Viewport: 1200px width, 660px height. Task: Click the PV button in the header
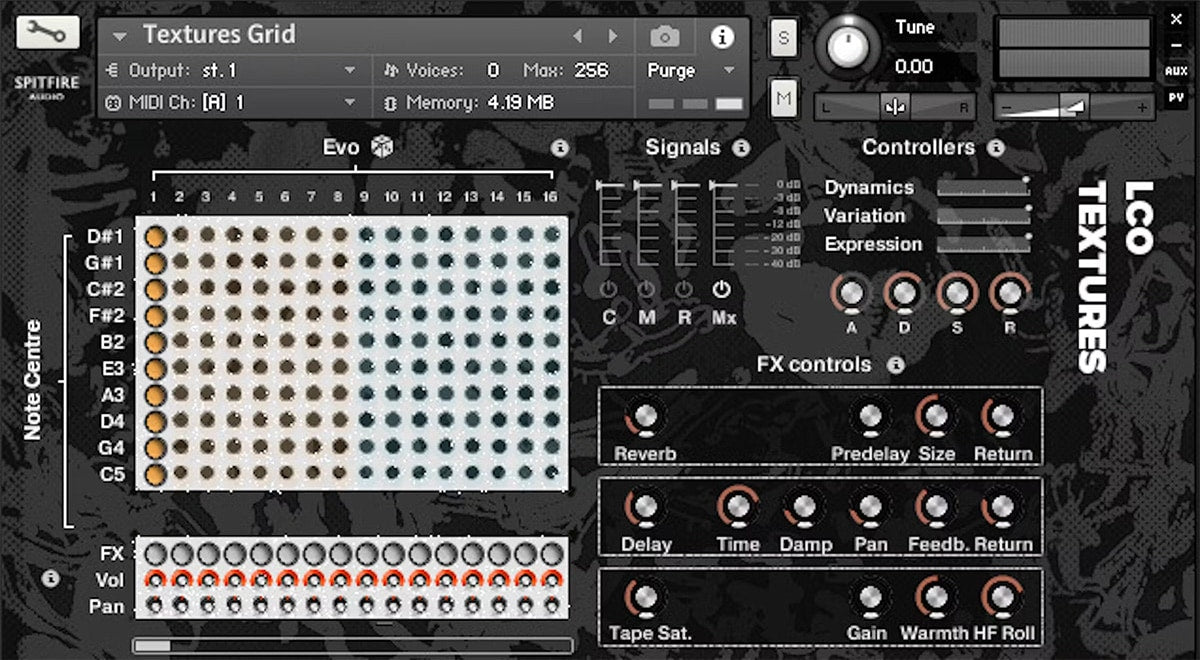[1176, 98]
